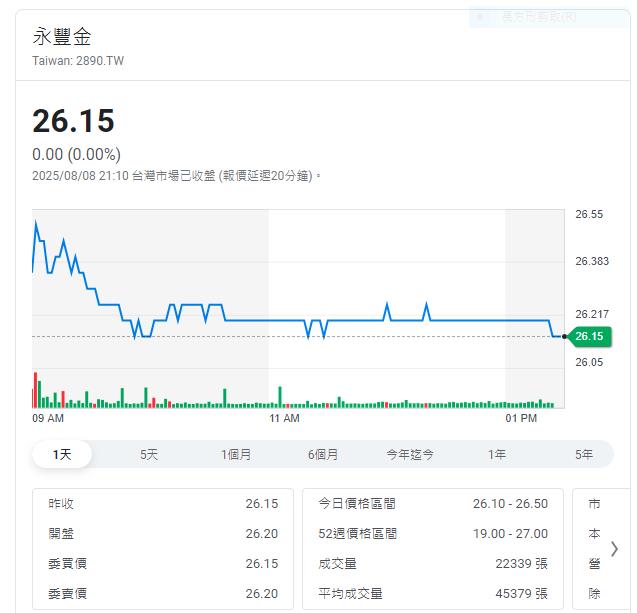Switch chart to 5天 range
Image resolution: width=637 pixels, height=613 pixels.
tap(149, 454)
